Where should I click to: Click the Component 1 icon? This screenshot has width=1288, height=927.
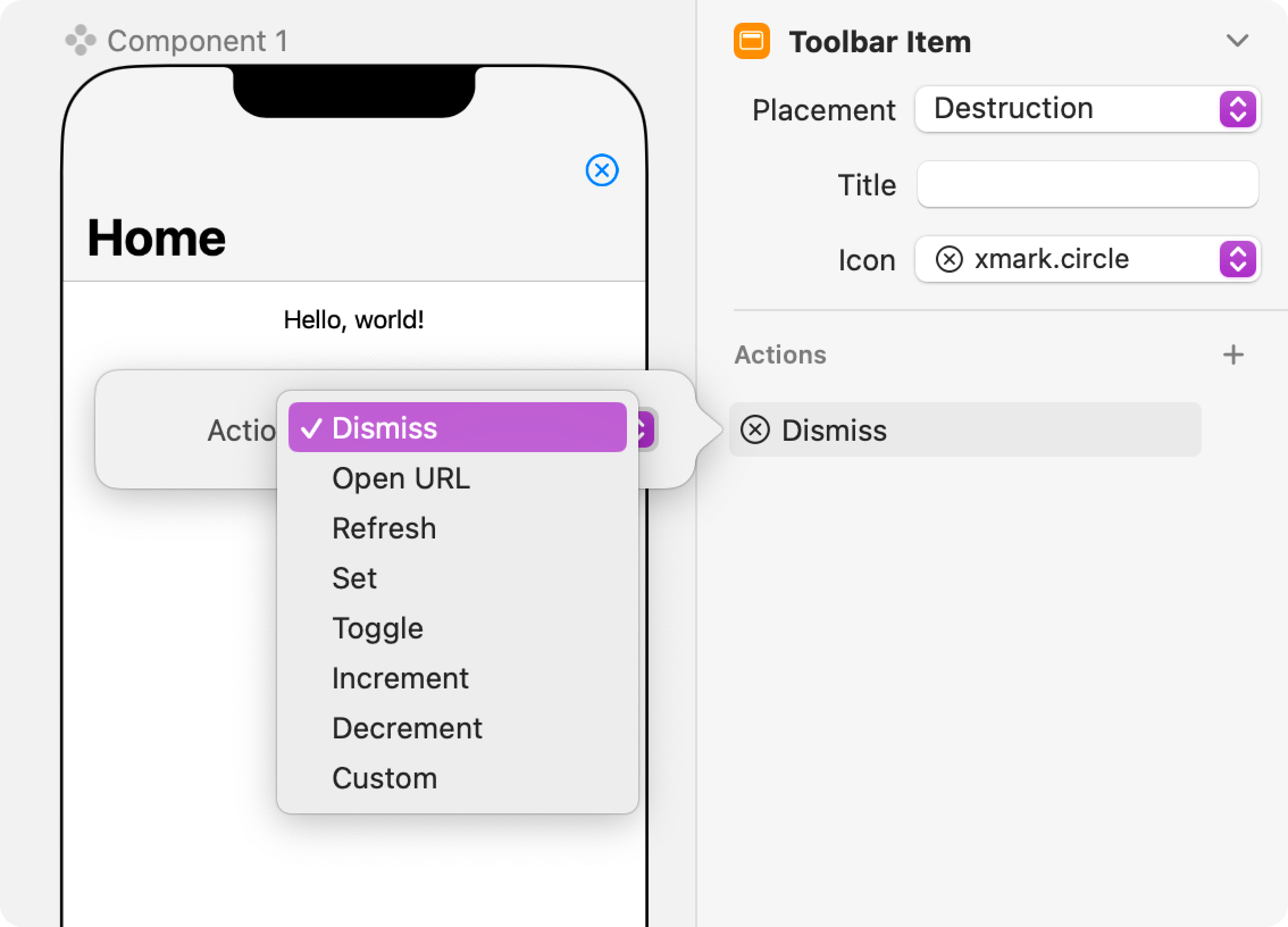click(81, 40)
